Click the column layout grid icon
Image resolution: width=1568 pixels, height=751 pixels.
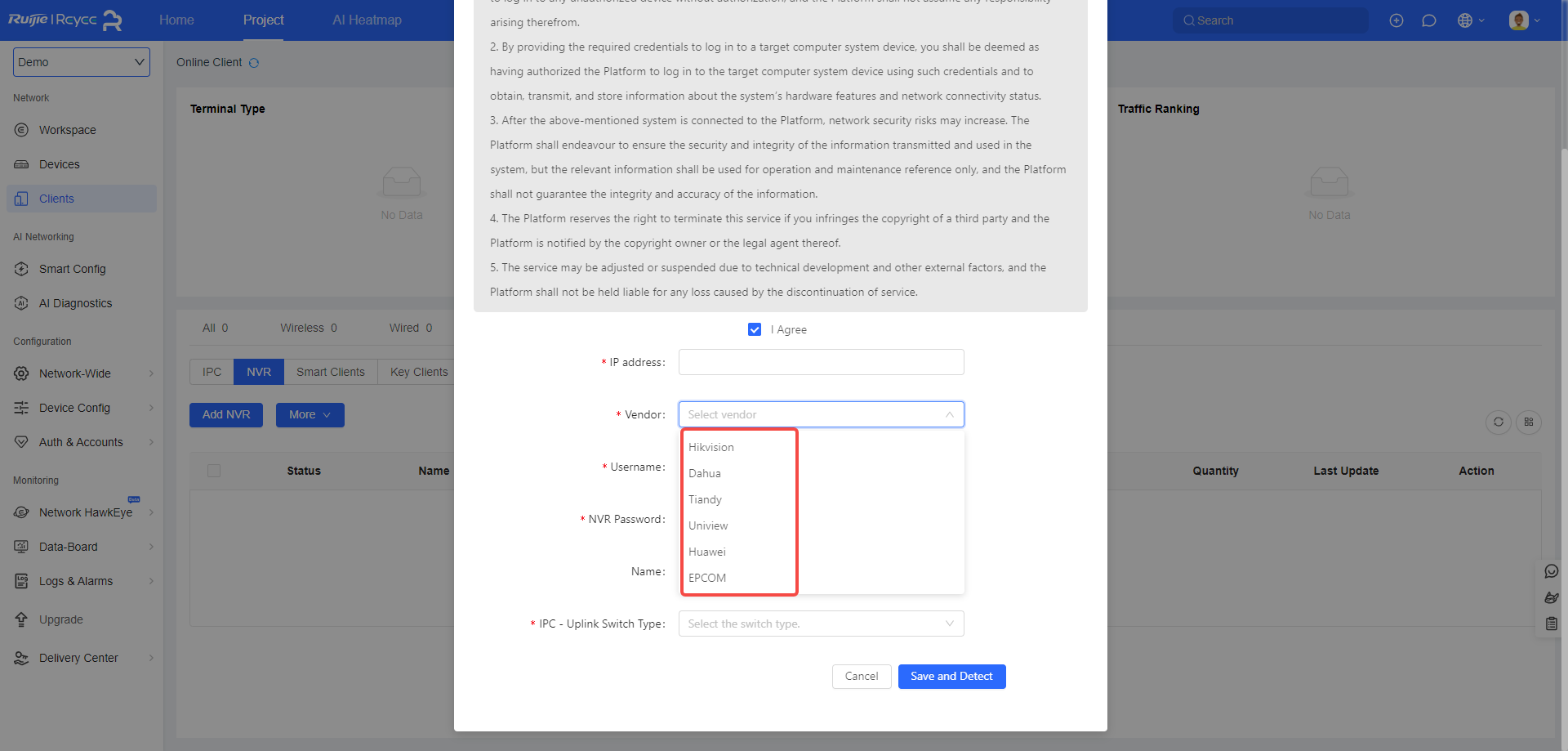[x=1529, y=422]
